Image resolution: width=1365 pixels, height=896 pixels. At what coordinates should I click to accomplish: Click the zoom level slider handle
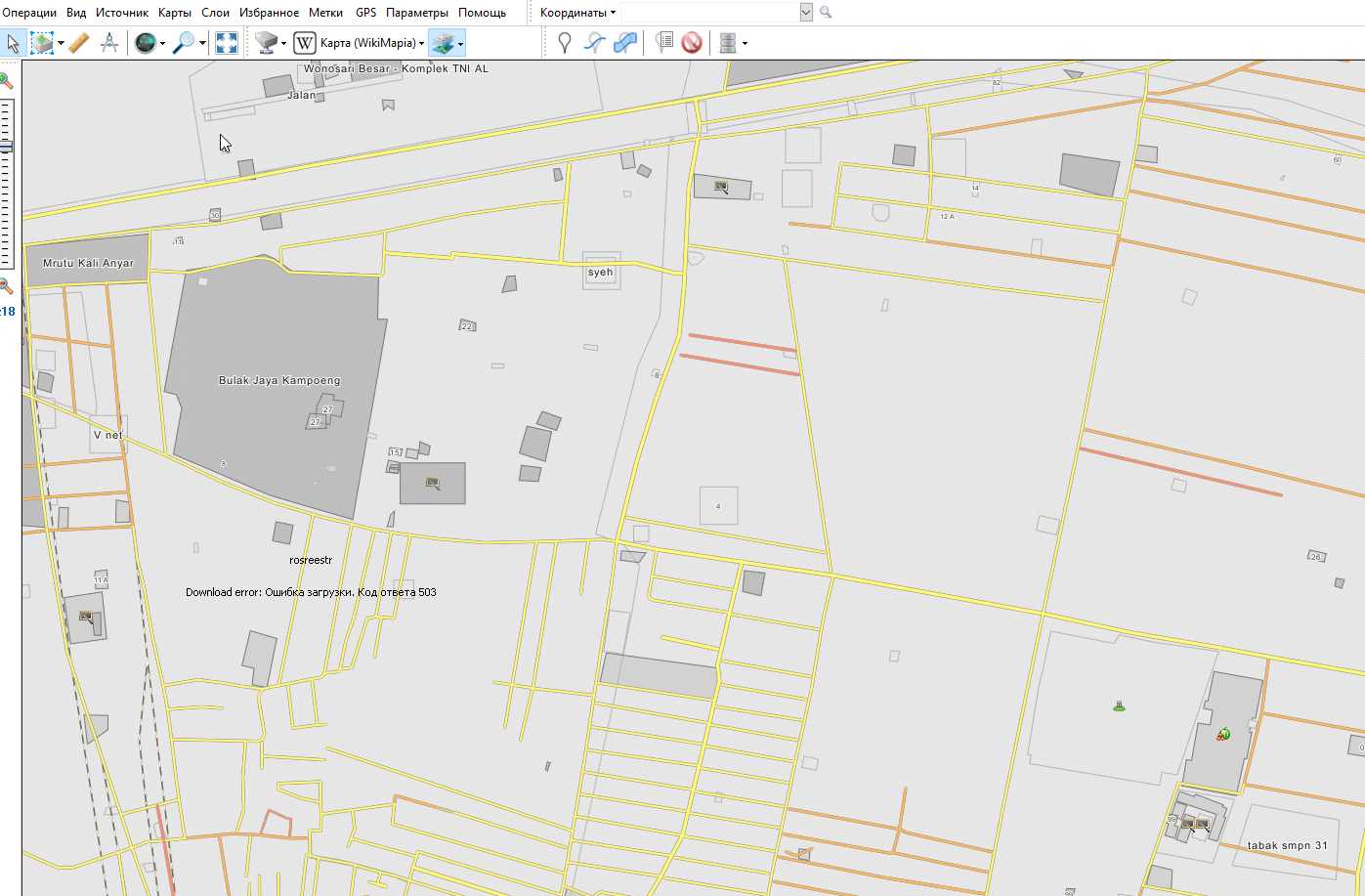pyautogui.click(x=6, y=147)
